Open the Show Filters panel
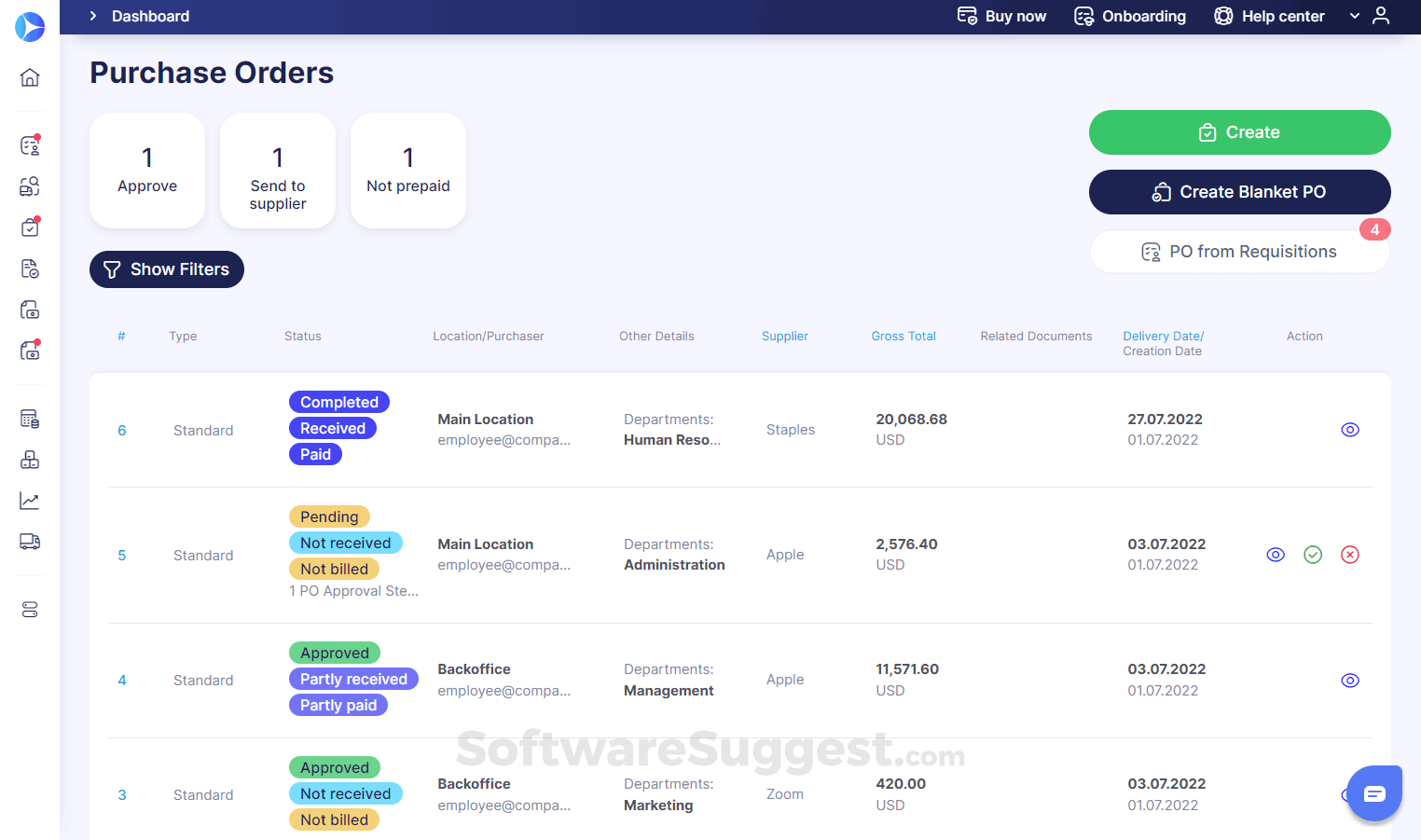The width and height of the screenshot is (1421, 840). [x=166, y=269]
